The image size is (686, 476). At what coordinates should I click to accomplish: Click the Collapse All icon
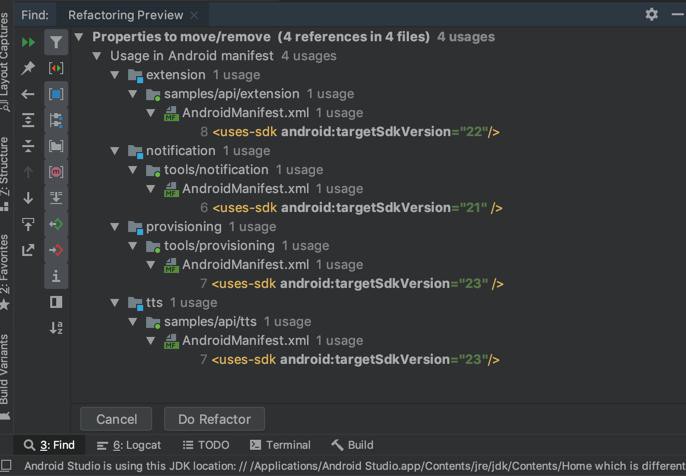click(x=28, y=146)
